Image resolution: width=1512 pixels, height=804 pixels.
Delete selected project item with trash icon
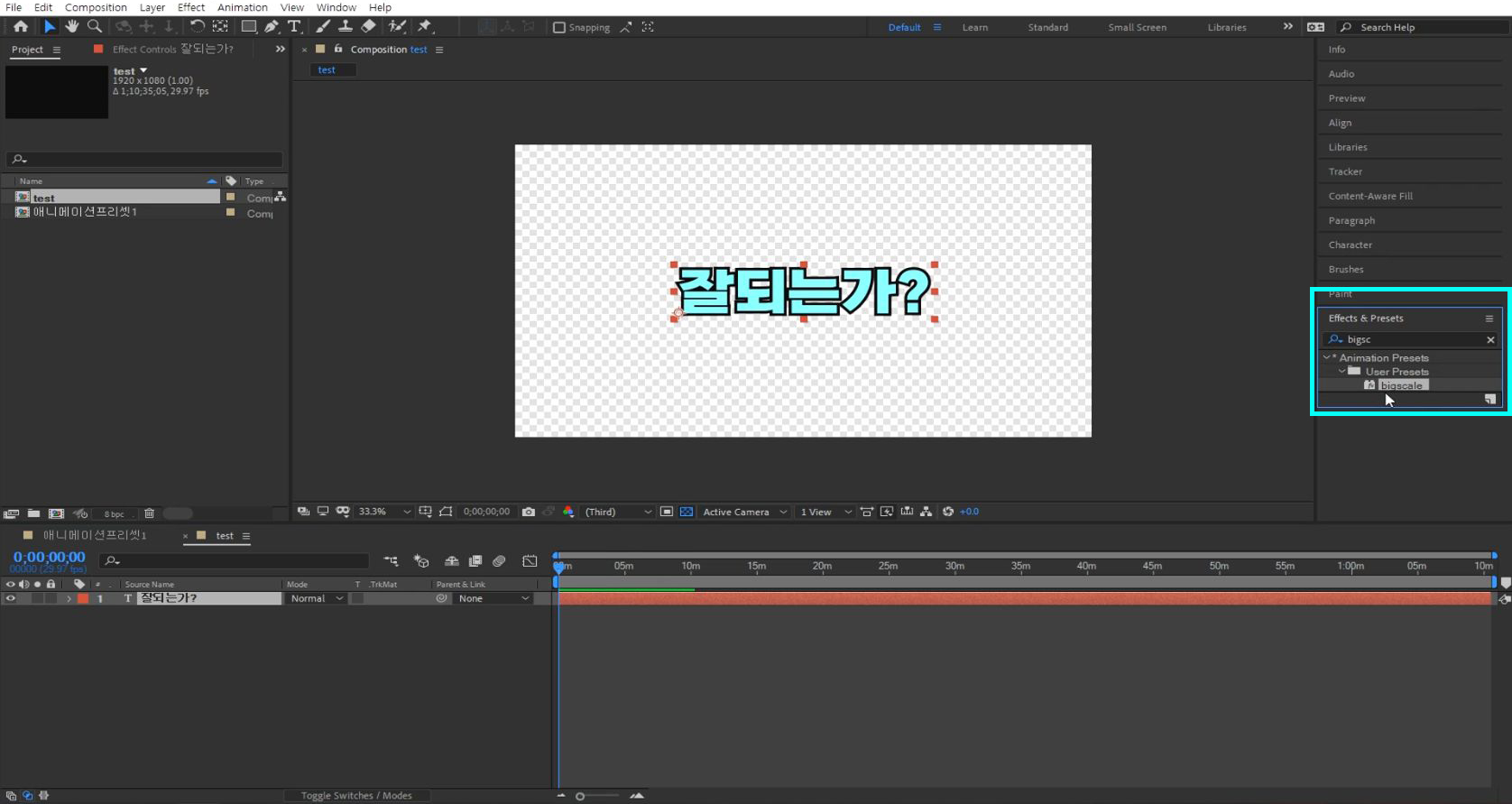click(150, 513)
